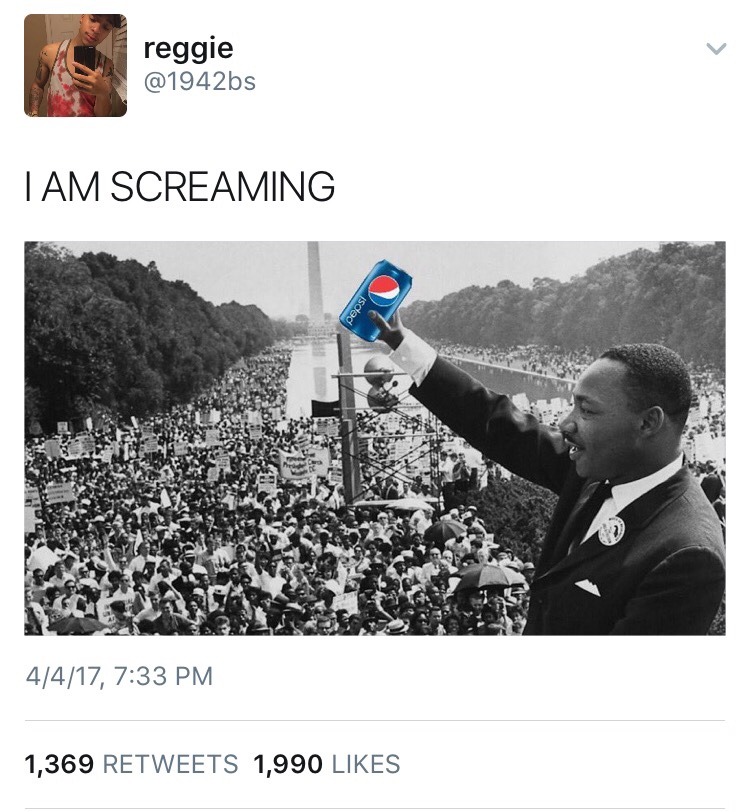750x812 pixels.
Task: Click the white pocket square on suit
Action: 587,587
